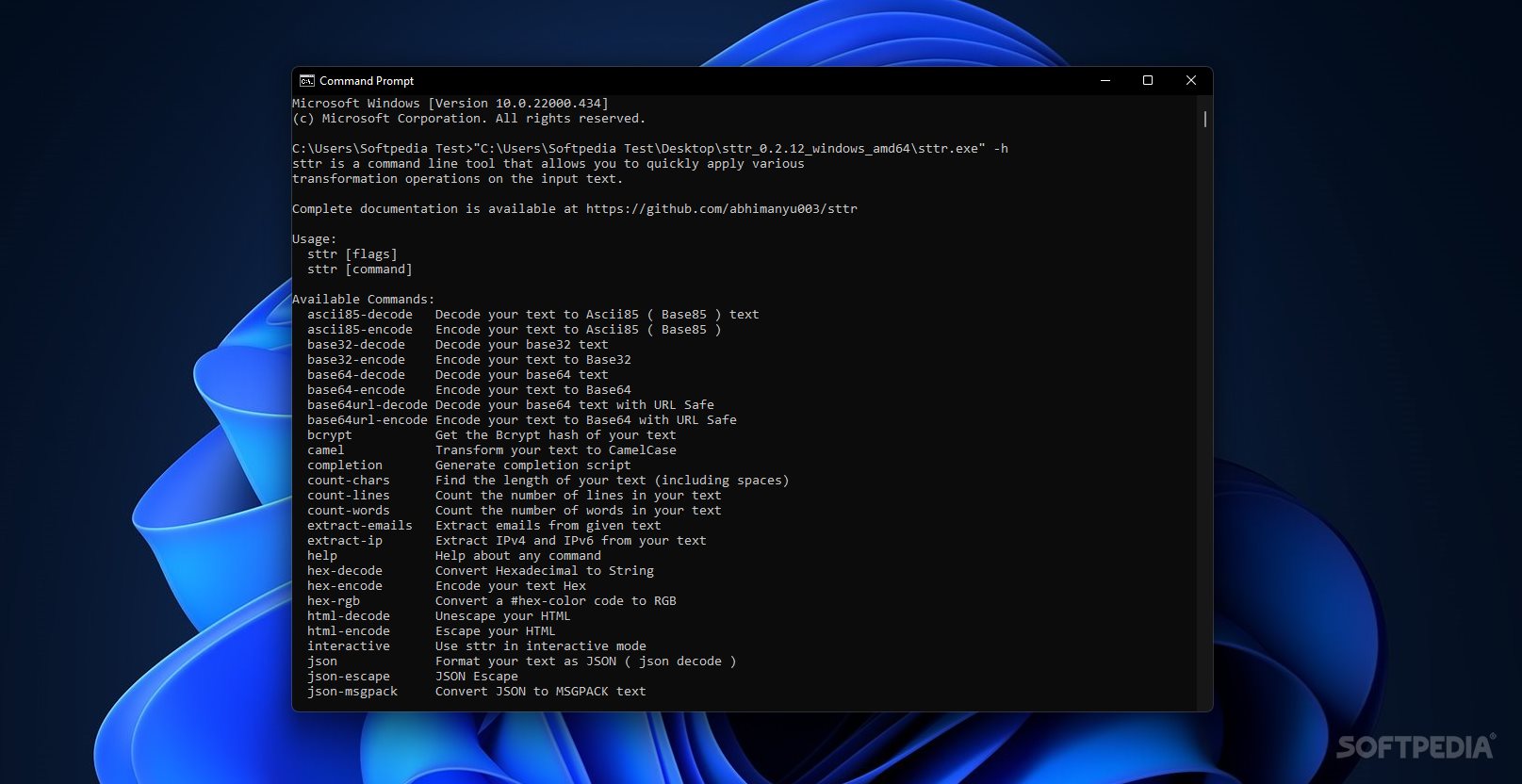Click the 'html-encode' command text
This screenshot has width=1522, height=784.
pyautogui.click(x=349, y=631)
